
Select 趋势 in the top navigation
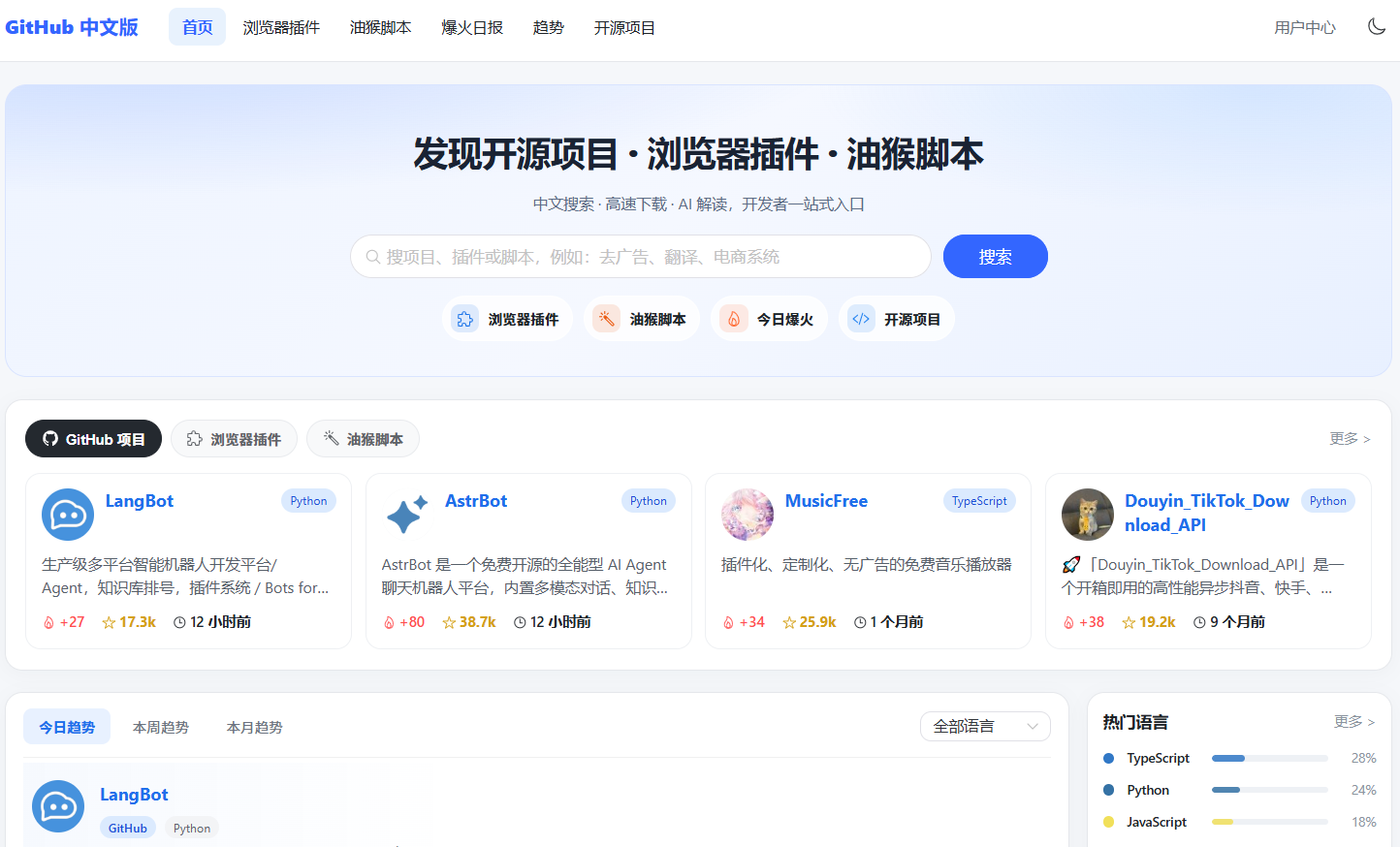[x=549, y=27]
